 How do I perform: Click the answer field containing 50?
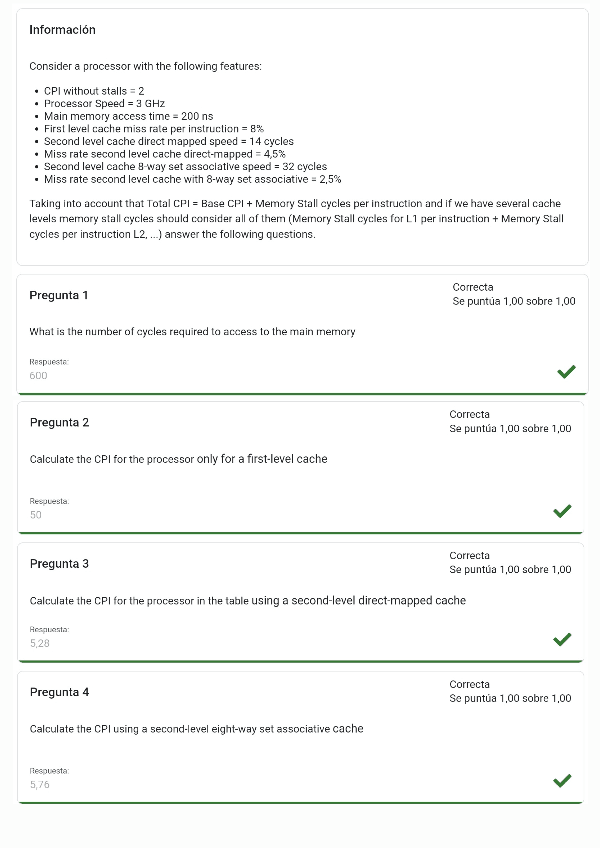pos(36,515)
